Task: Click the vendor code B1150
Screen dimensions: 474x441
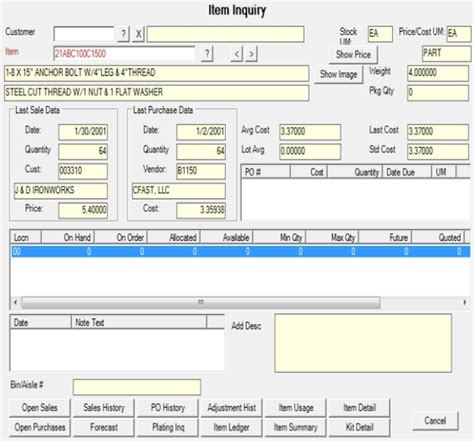Action: point(201,171)
